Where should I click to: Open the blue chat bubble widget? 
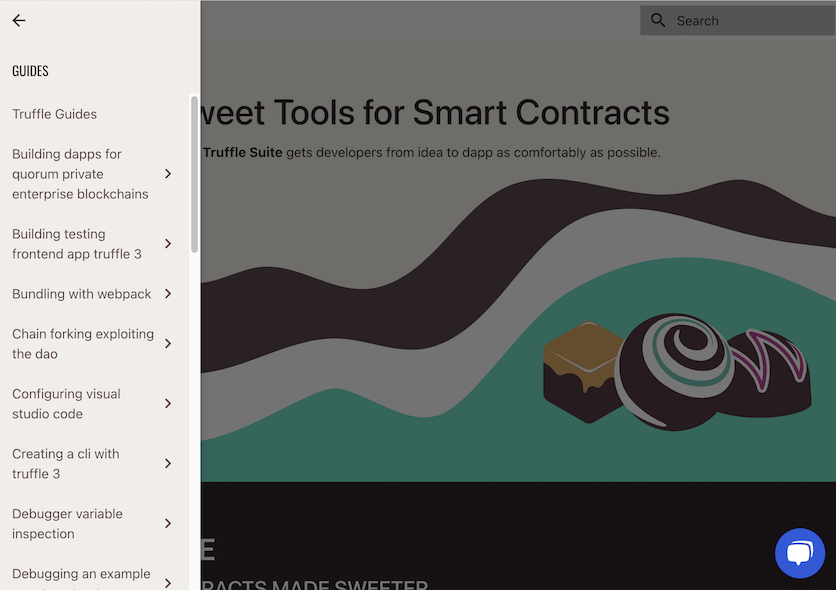point(800,553)
